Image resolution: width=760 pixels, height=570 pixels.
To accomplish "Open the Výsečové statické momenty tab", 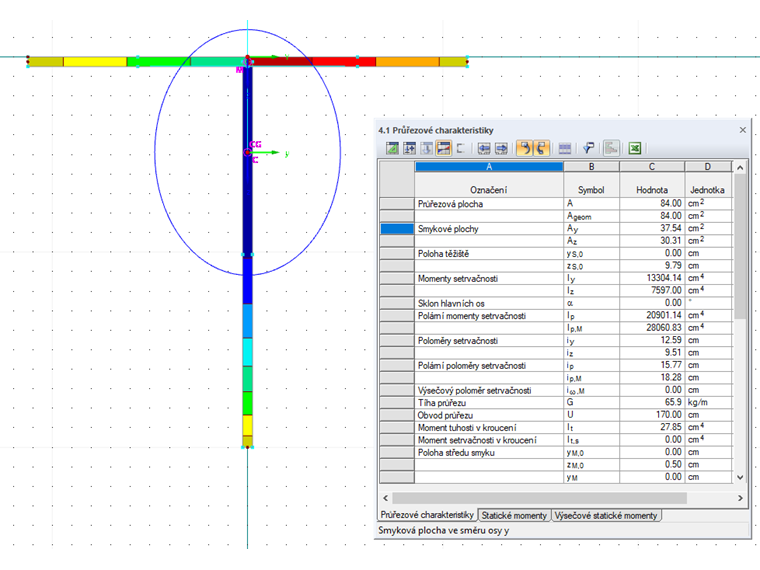I will pos(605,516).
